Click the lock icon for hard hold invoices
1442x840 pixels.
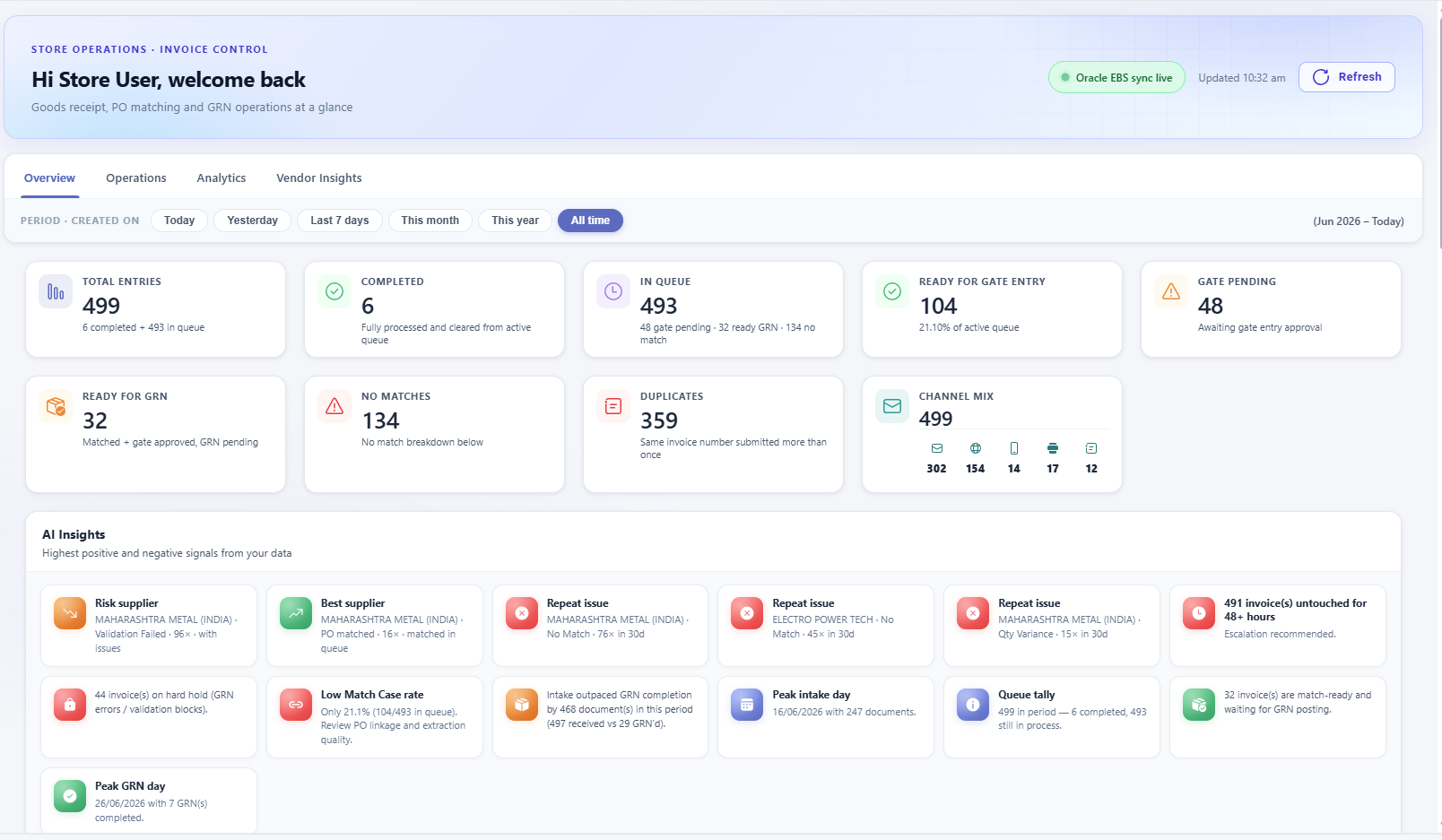(70, 706)
